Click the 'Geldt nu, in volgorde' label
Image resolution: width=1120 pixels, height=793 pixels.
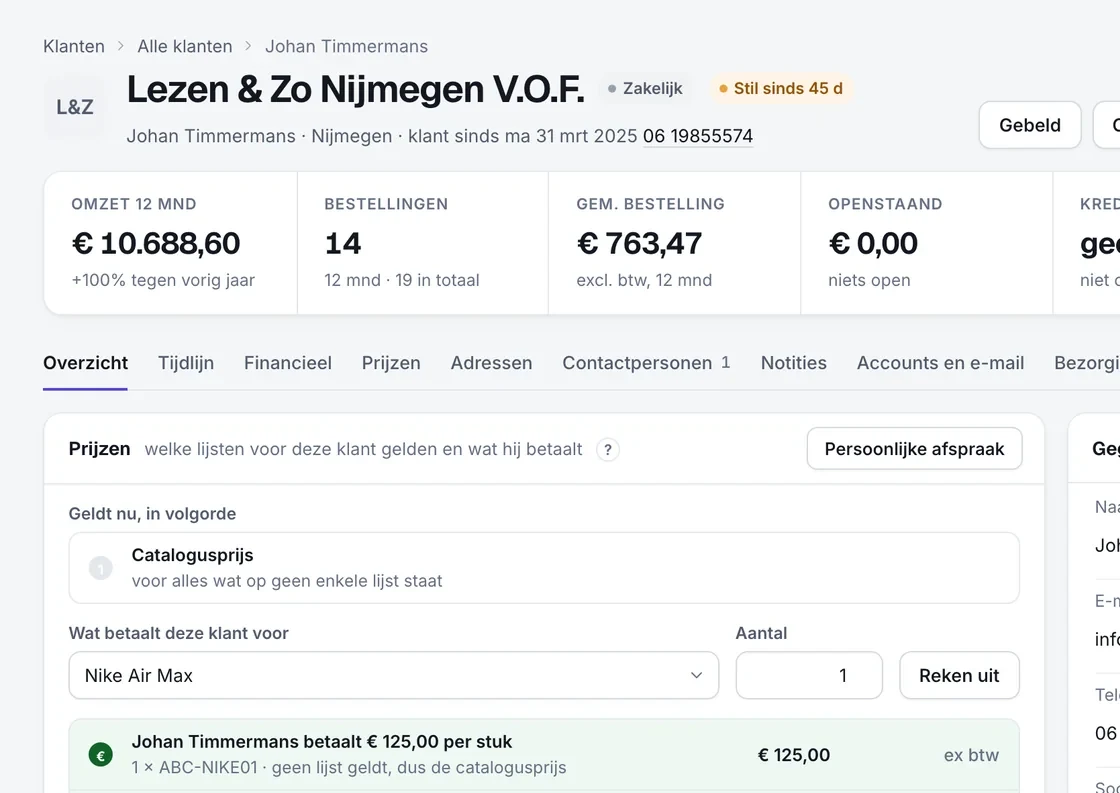pos(152,514)
